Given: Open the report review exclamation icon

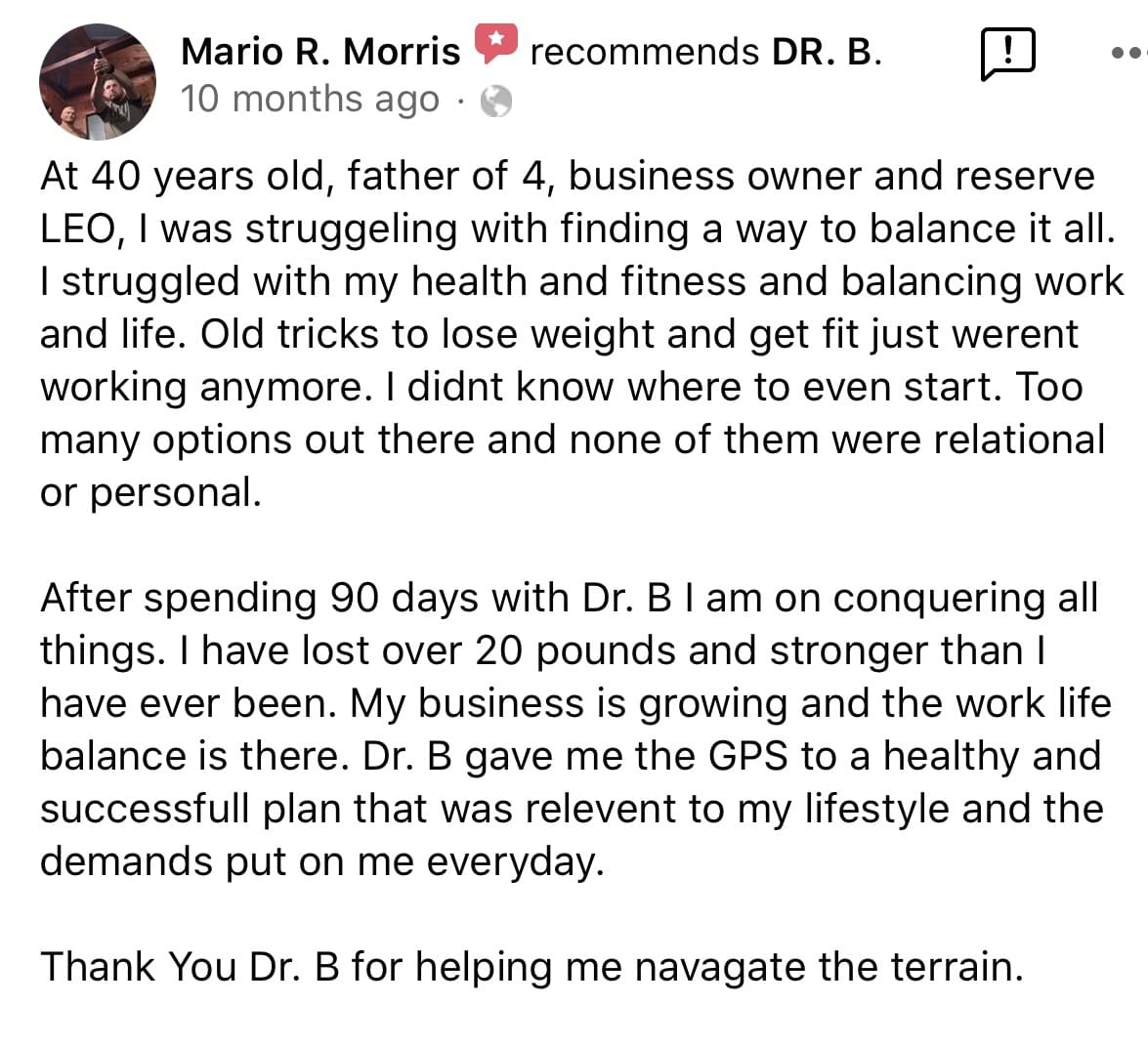Looking at the screenshot, I should pyautogui.click(x=1007, y=54).
